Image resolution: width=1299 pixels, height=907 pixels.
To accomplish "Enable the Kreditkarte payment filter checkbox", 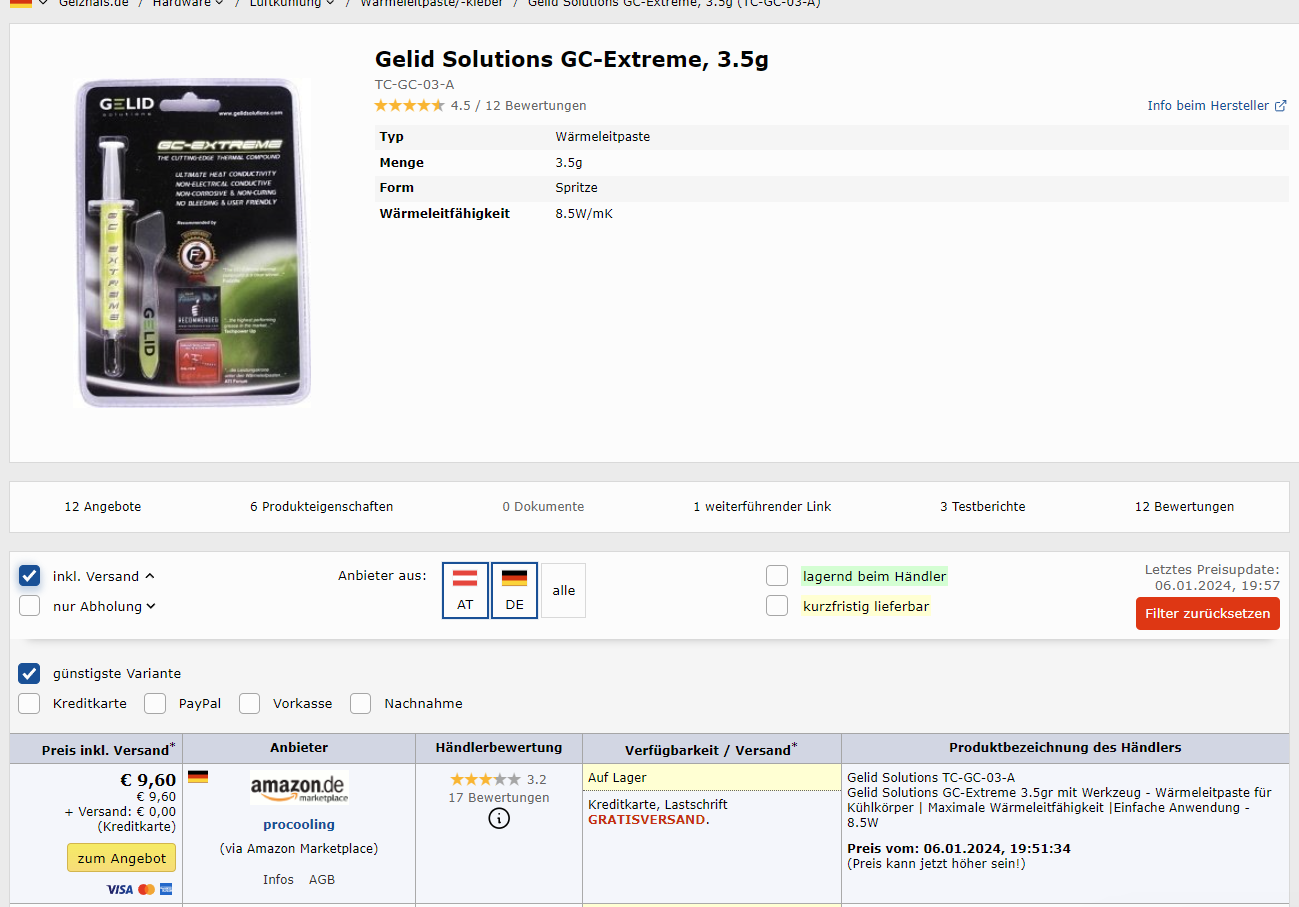I will click(29, 703).
